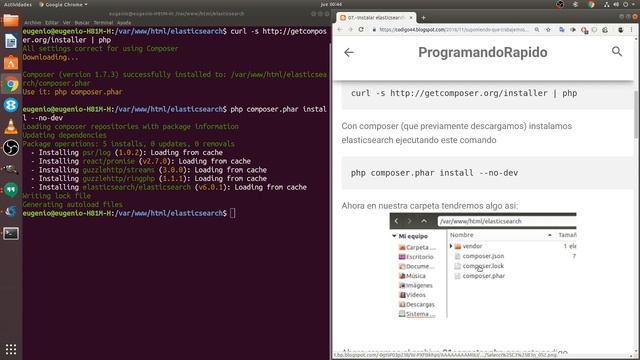Open the clock and calendar in the top panel
The height and width of the screenshot is (360, 640).
(331, 4)
